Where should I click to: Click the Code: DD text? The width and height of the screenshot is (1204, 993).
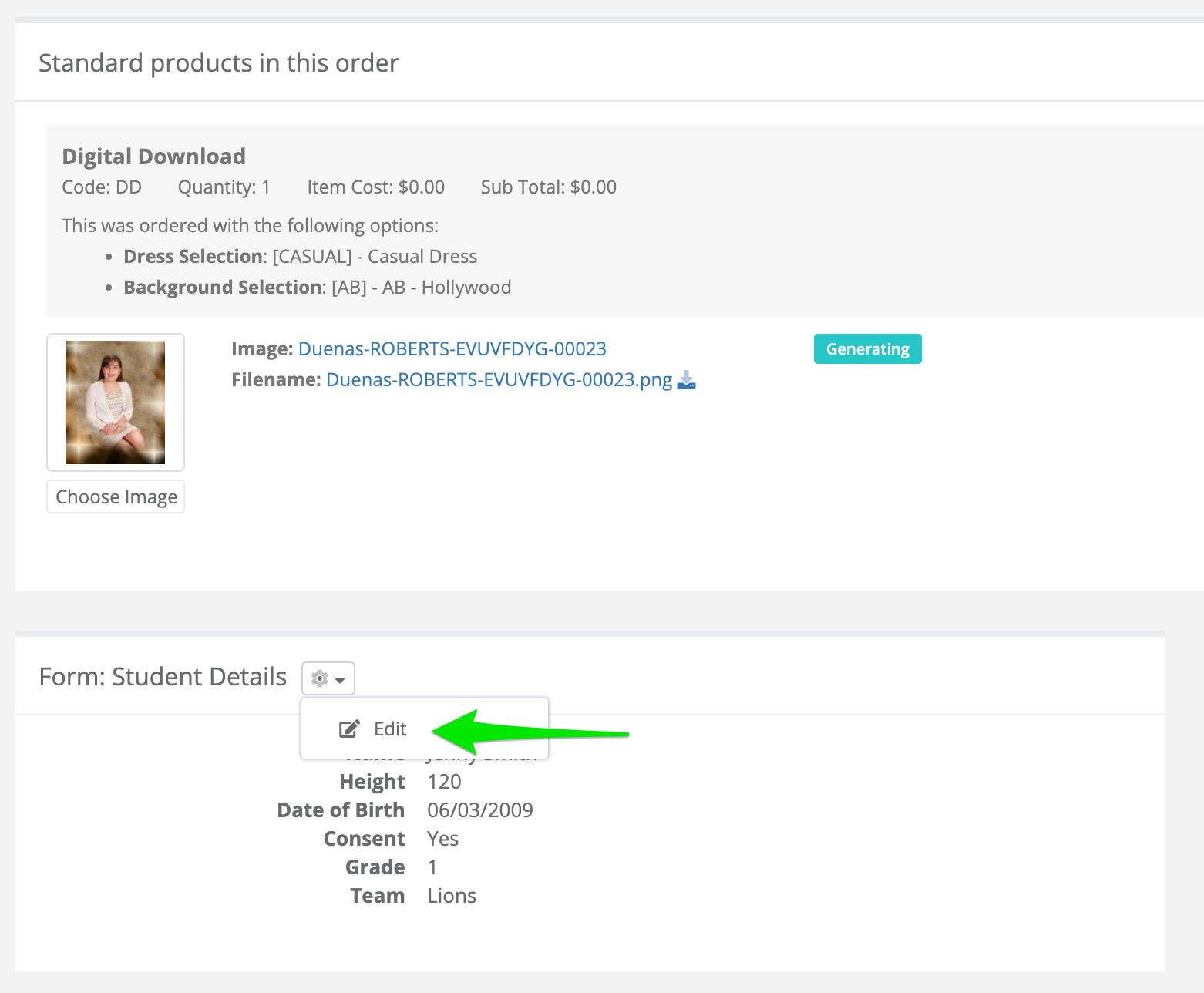pyautogui.click(x=102, y=187)
